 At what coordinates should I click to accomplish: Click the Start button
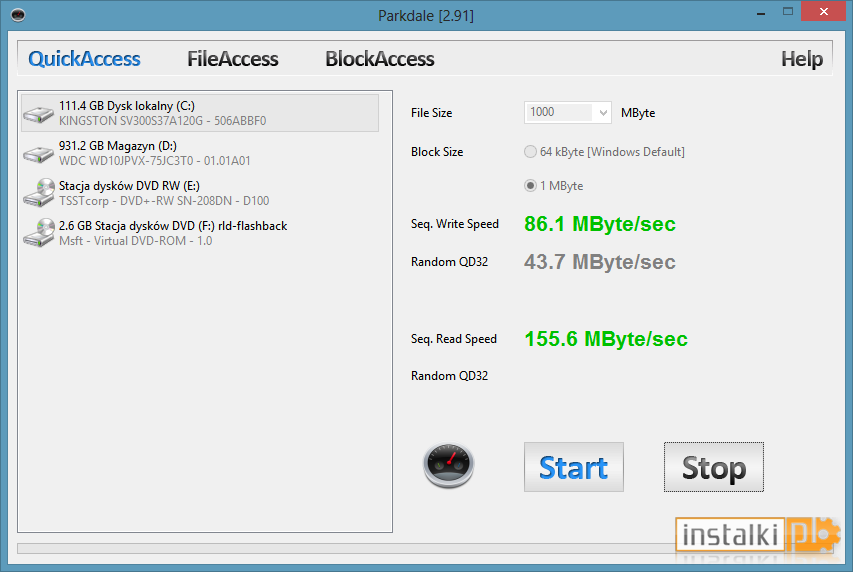tap(573, 467)
